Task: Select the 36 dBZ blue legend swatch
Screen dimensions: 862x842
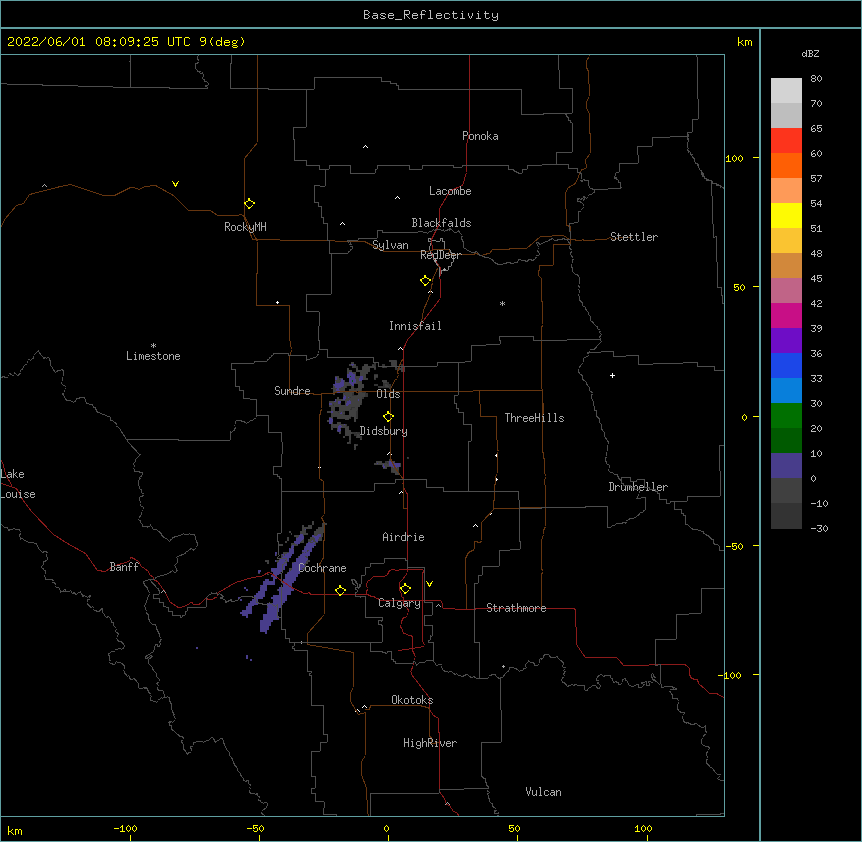Action: pyautogui.click(x=786, y=365)
